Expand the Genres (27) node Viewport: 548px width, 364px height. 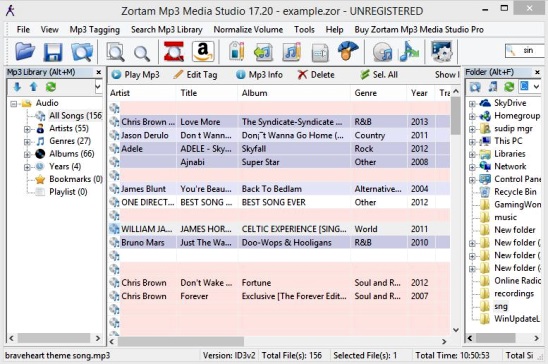tap(27, 141)
